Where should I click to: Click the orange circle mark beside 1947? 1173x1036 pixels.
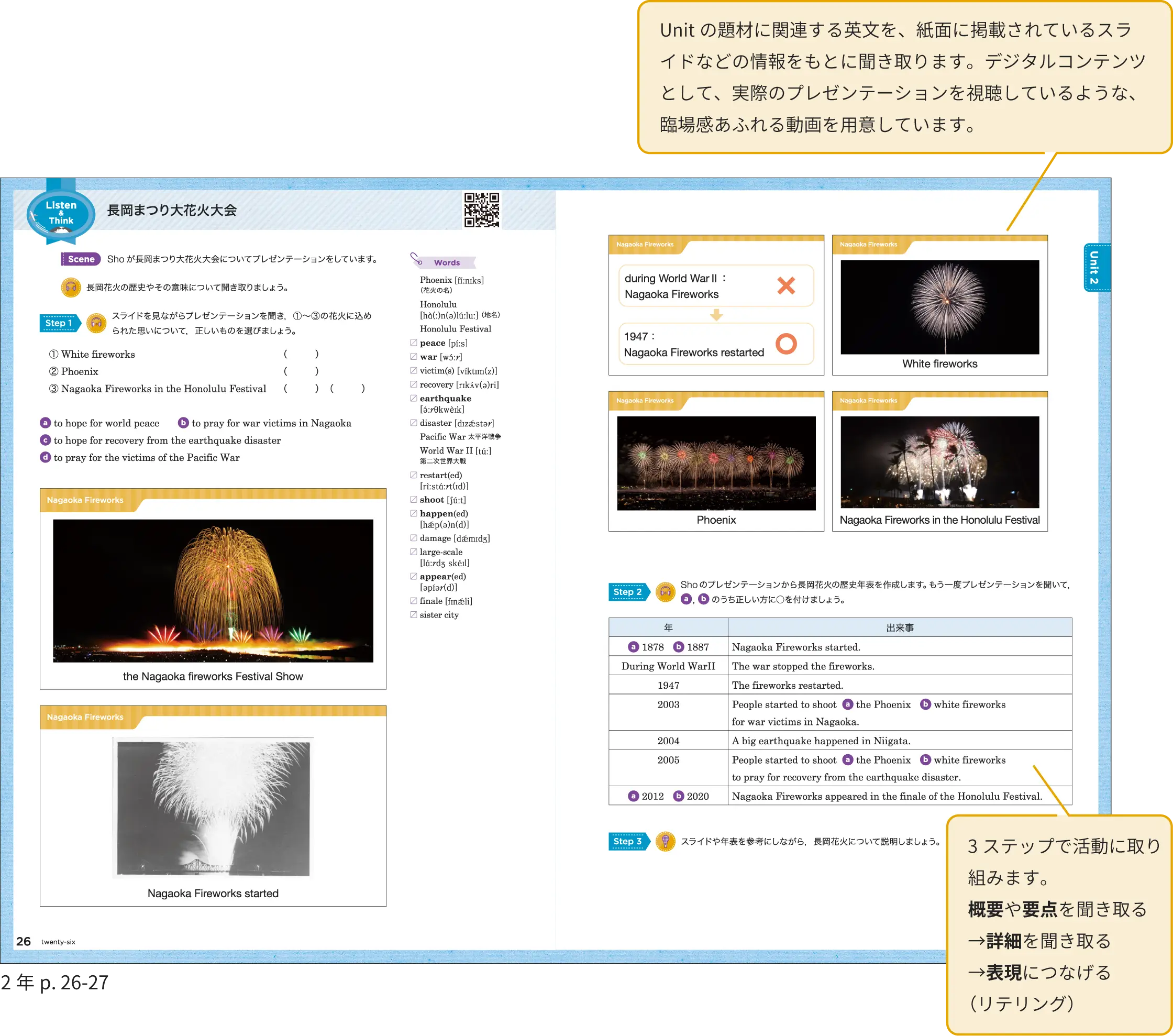[x=785, y=344]
